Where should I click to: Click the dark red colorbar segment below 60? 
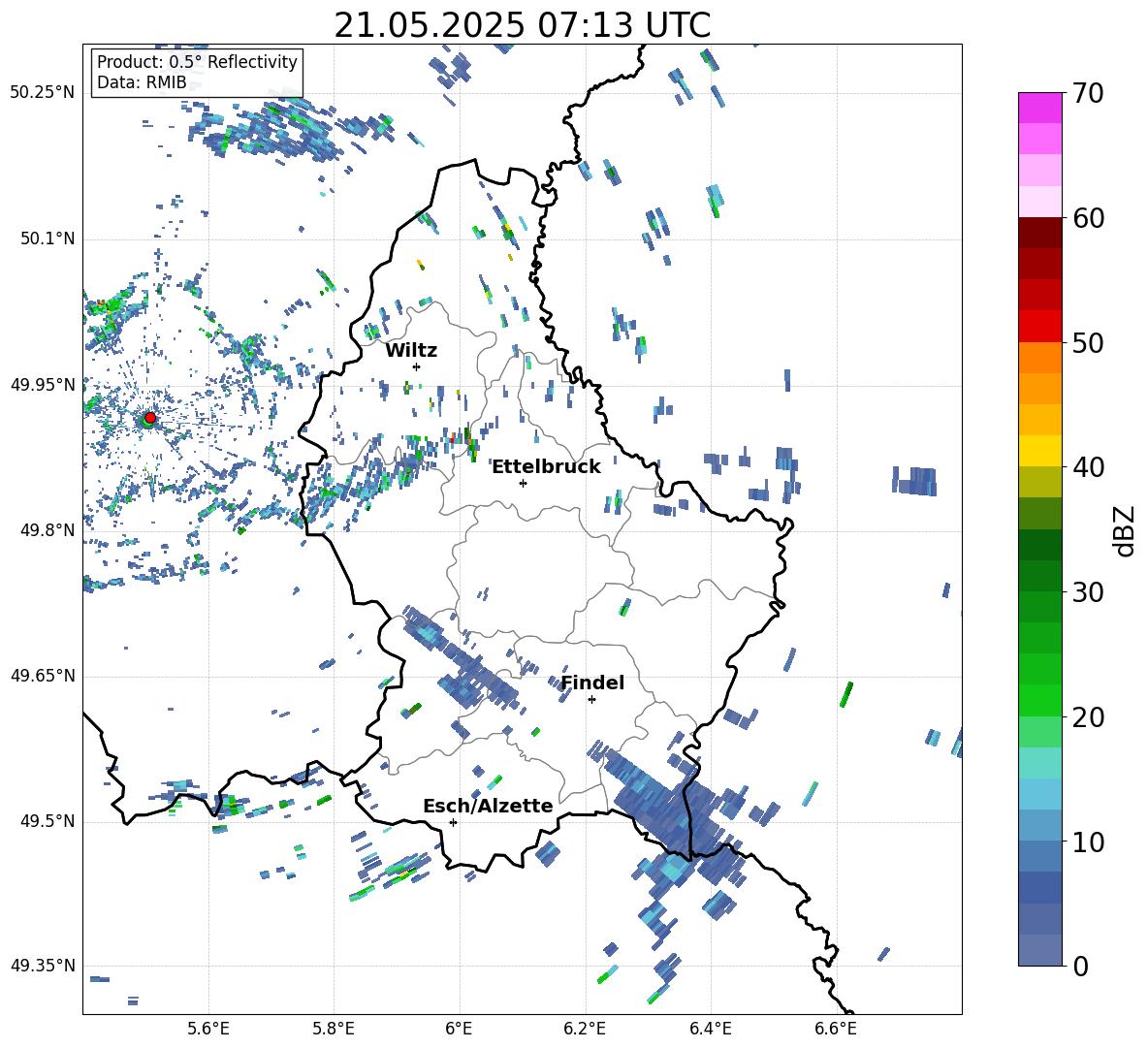coord(1039,232)
